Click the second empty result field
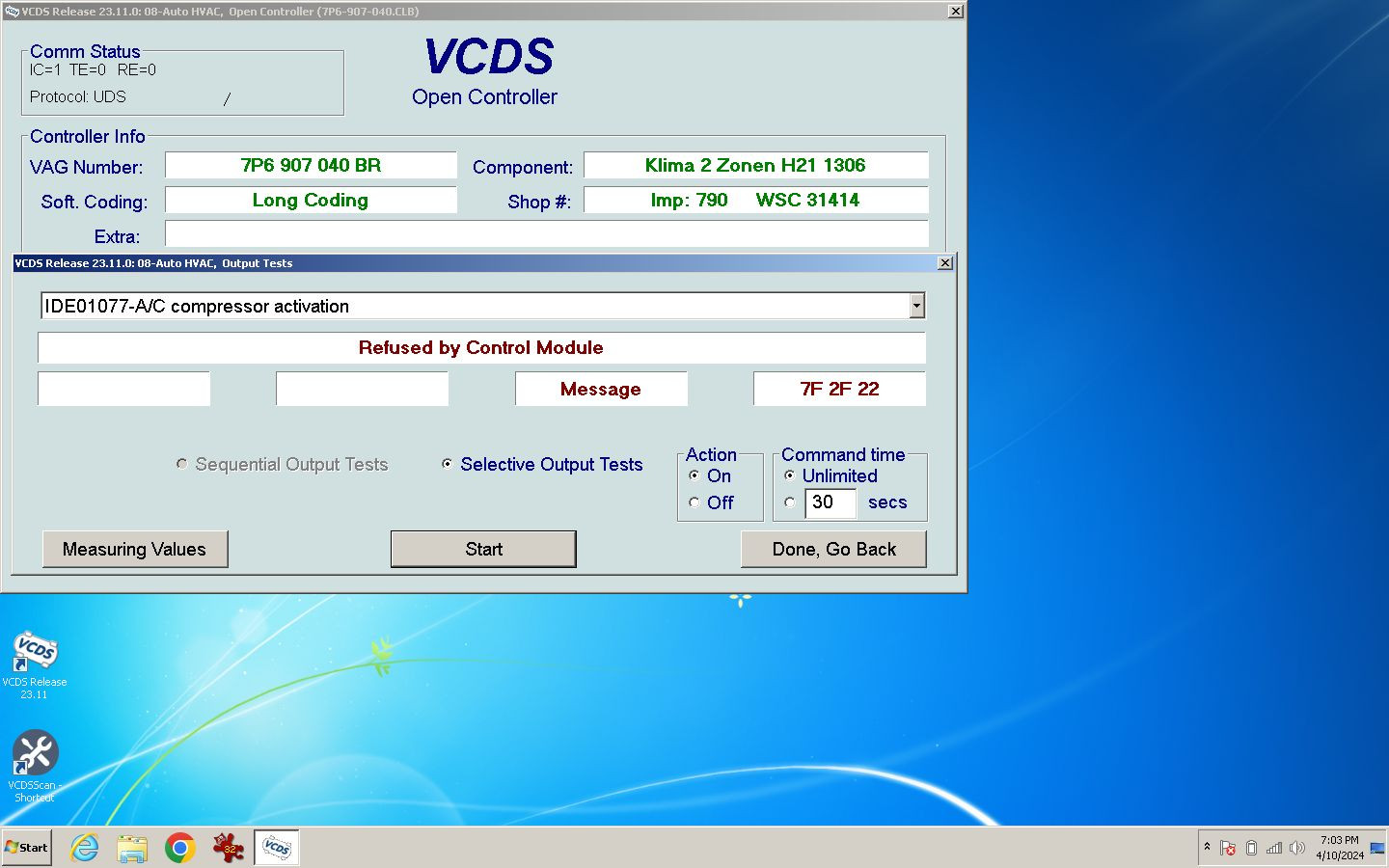 (362, 389)
